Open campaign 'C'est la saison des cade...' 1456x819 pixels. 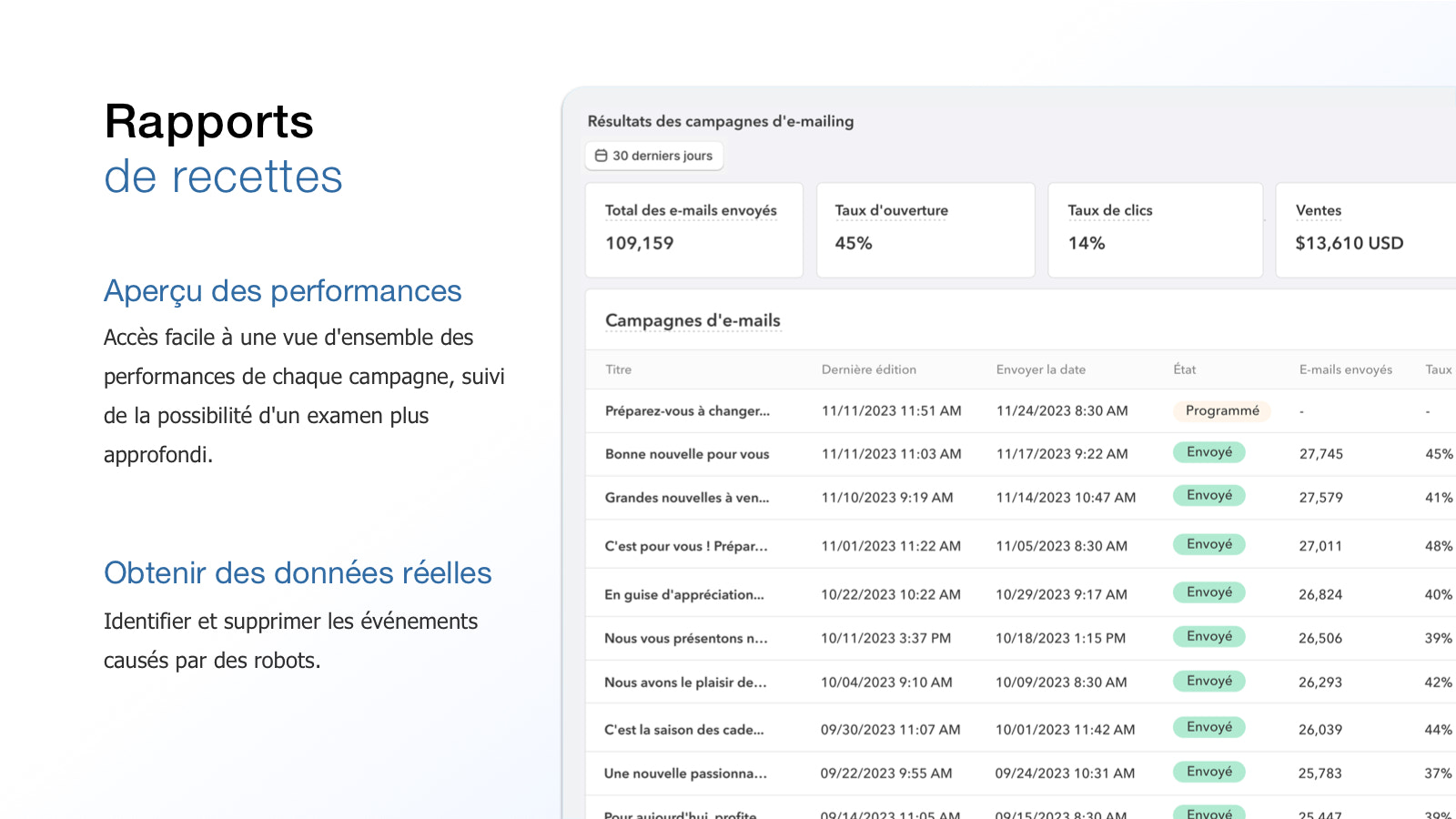[684, 730]
